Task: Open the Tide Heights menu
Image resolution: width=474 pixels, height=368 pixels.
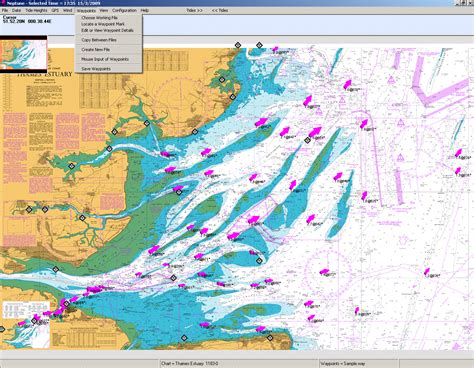Action: [x=36, y=10]
